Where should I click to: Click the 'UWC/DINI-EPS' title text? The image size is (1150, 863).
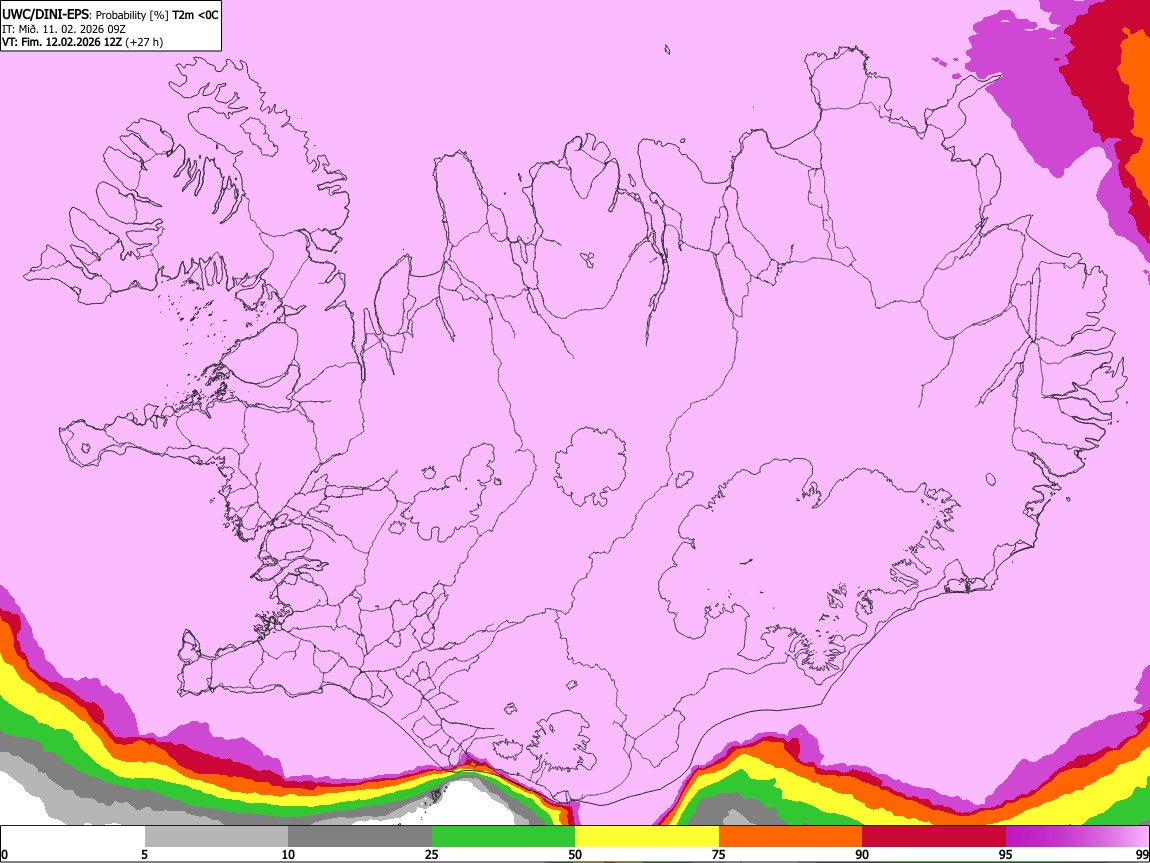point(44,15)
